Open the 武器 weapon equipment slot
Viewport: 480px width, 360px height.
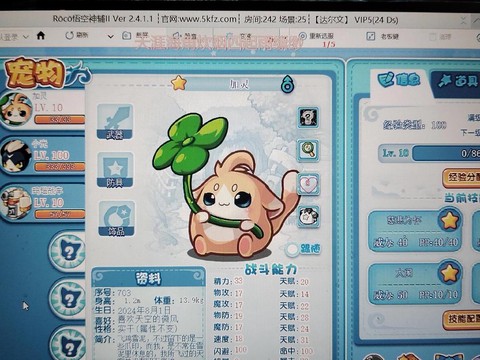(x=115, y=122)
